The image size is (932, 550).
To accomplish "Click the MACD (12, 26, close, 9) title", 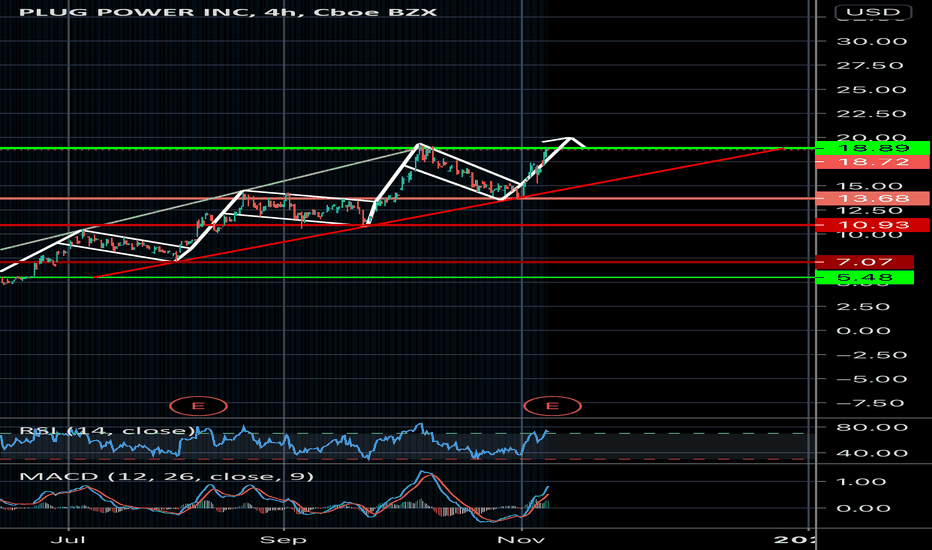I will [166, 476].
